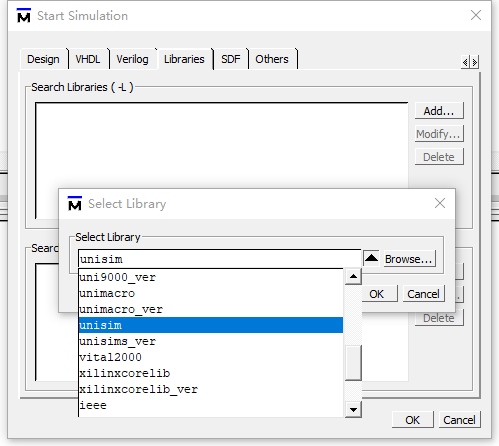Click the list scroll down arrow
Screen dimensions: 499x446
353,409
